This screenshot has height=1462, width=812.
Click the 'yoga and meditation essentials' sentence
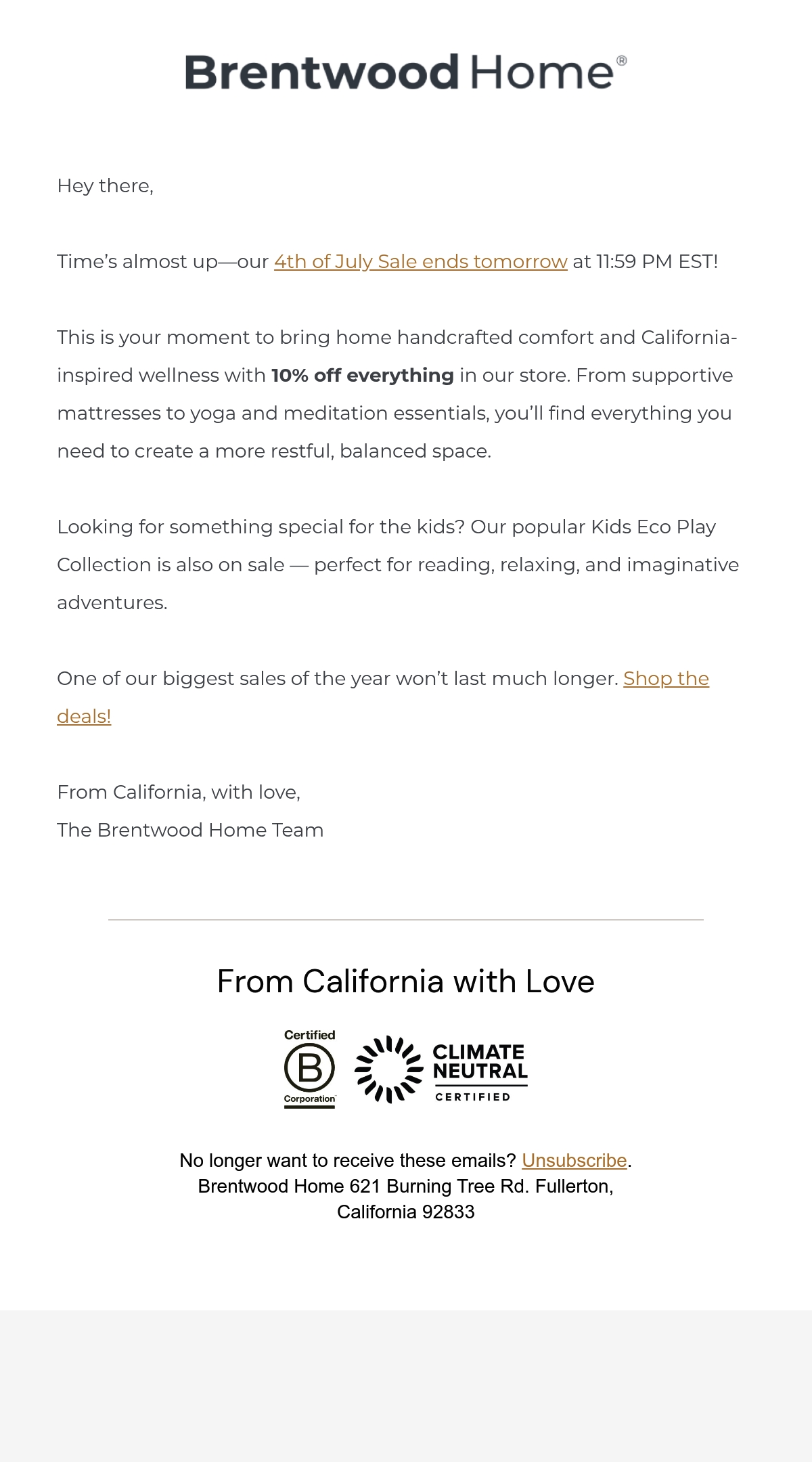pos(394,413)
